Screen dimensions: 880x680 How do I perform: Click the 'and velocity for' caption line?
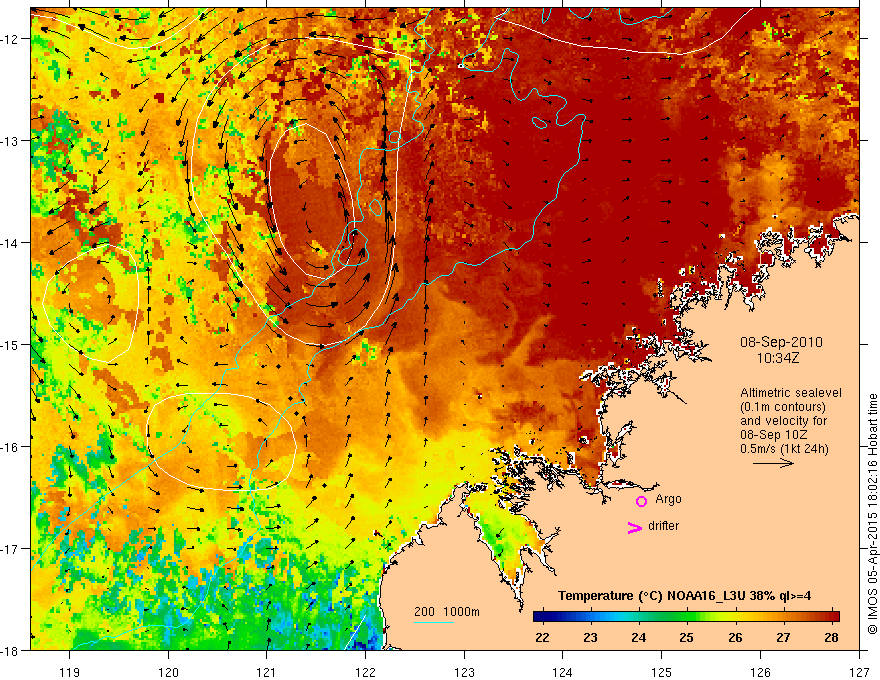coord(783,421)
